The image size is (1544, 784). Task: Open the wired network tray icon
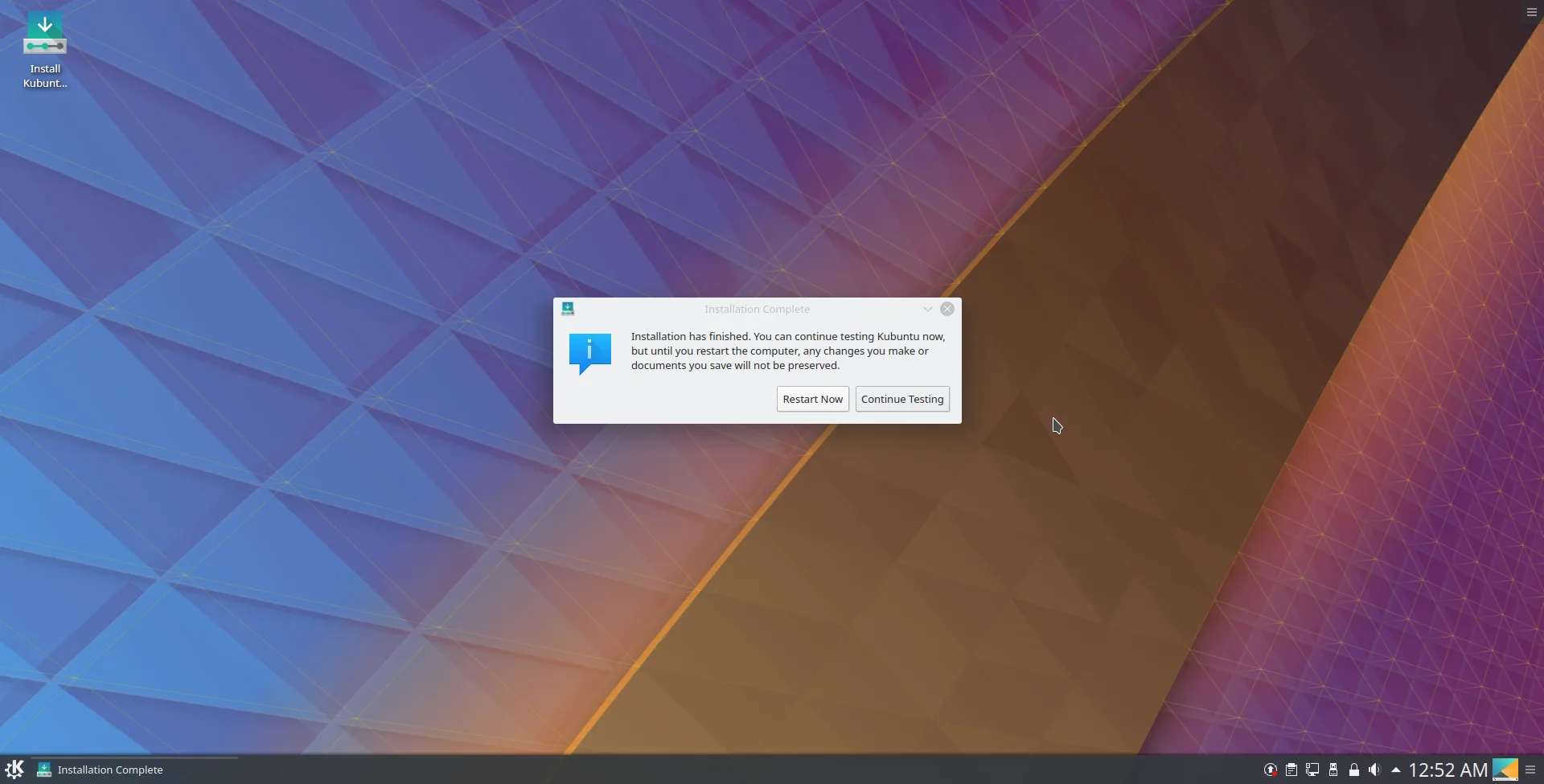pos(1312,770)
